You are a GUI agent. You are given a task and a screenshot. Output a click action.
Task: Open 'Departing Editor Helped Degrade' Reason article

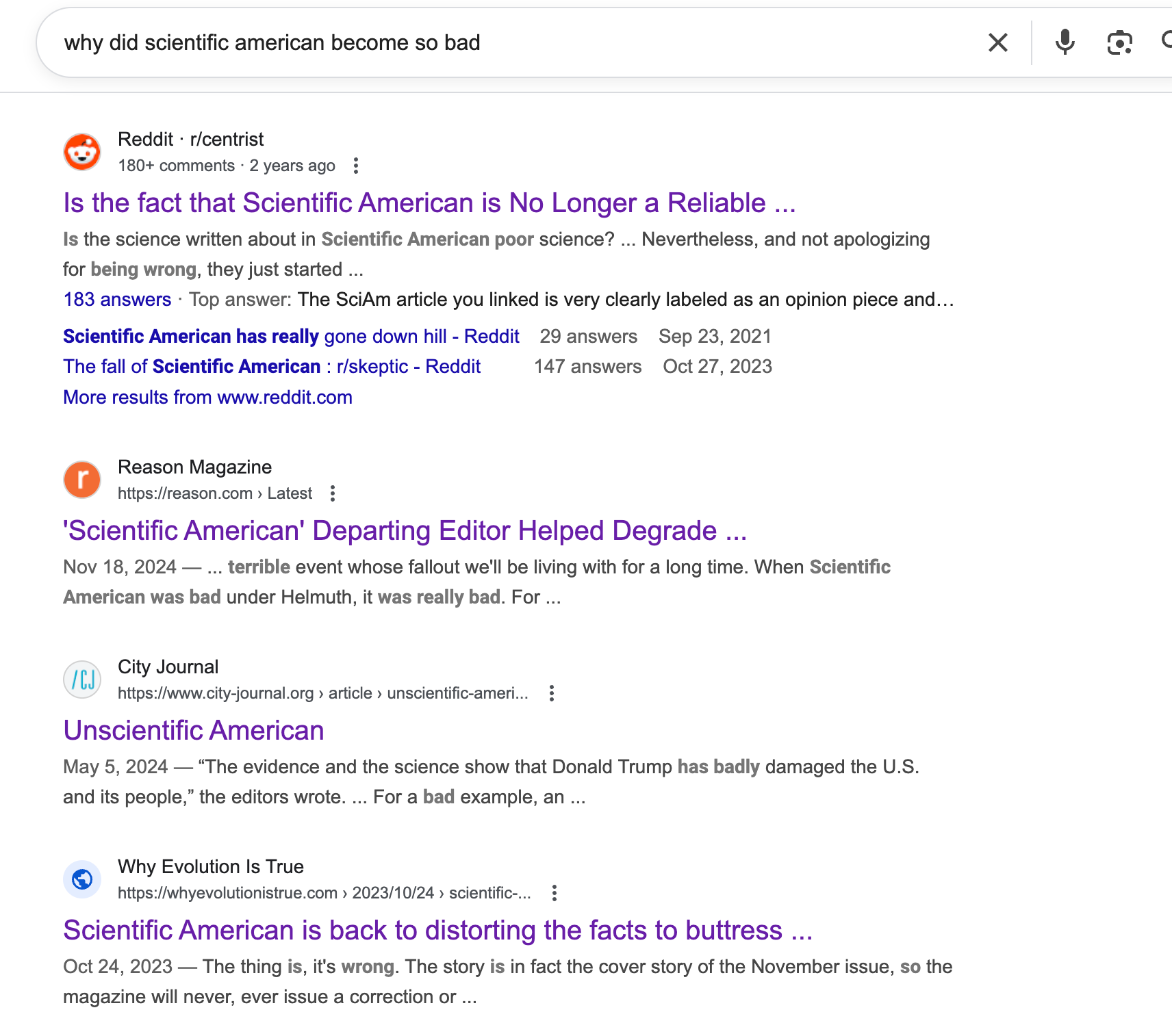click(405, 531)
